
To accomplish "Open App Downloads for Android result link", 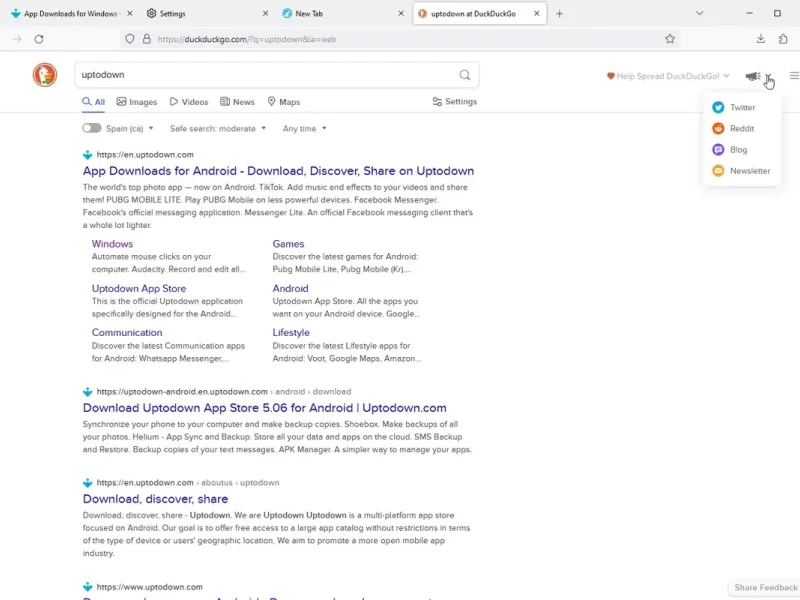I will 278,171.
